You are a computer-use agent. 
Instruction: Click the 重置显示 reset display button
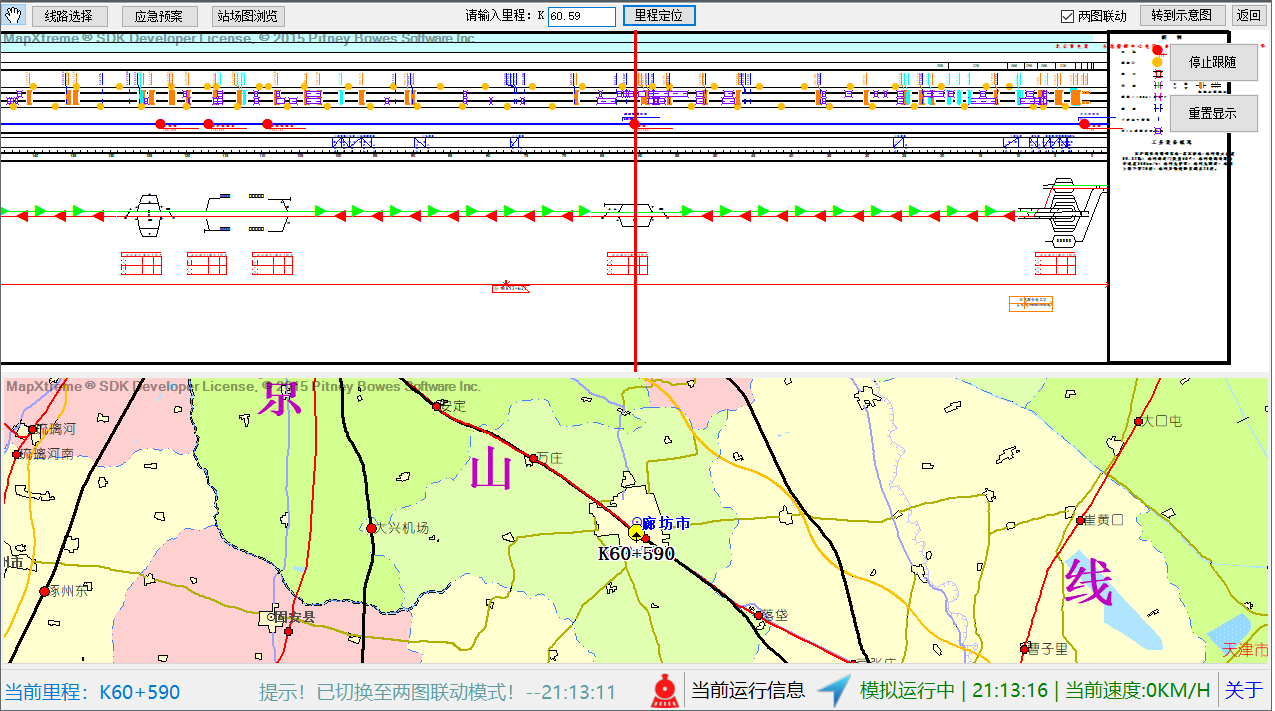pos(1212,113)
